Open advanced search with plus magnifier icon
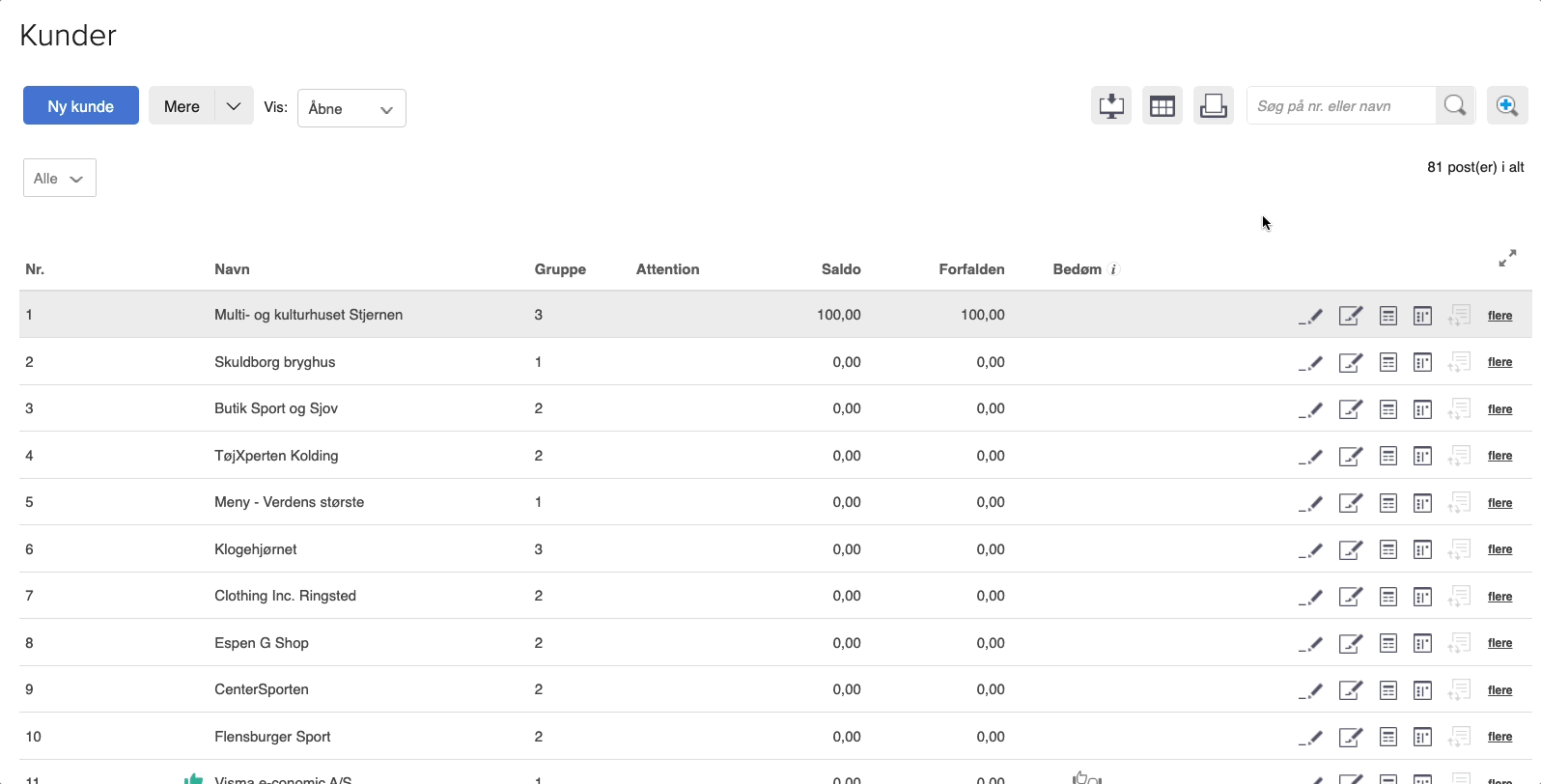 pyautogui.click(x=1507, y=106)
